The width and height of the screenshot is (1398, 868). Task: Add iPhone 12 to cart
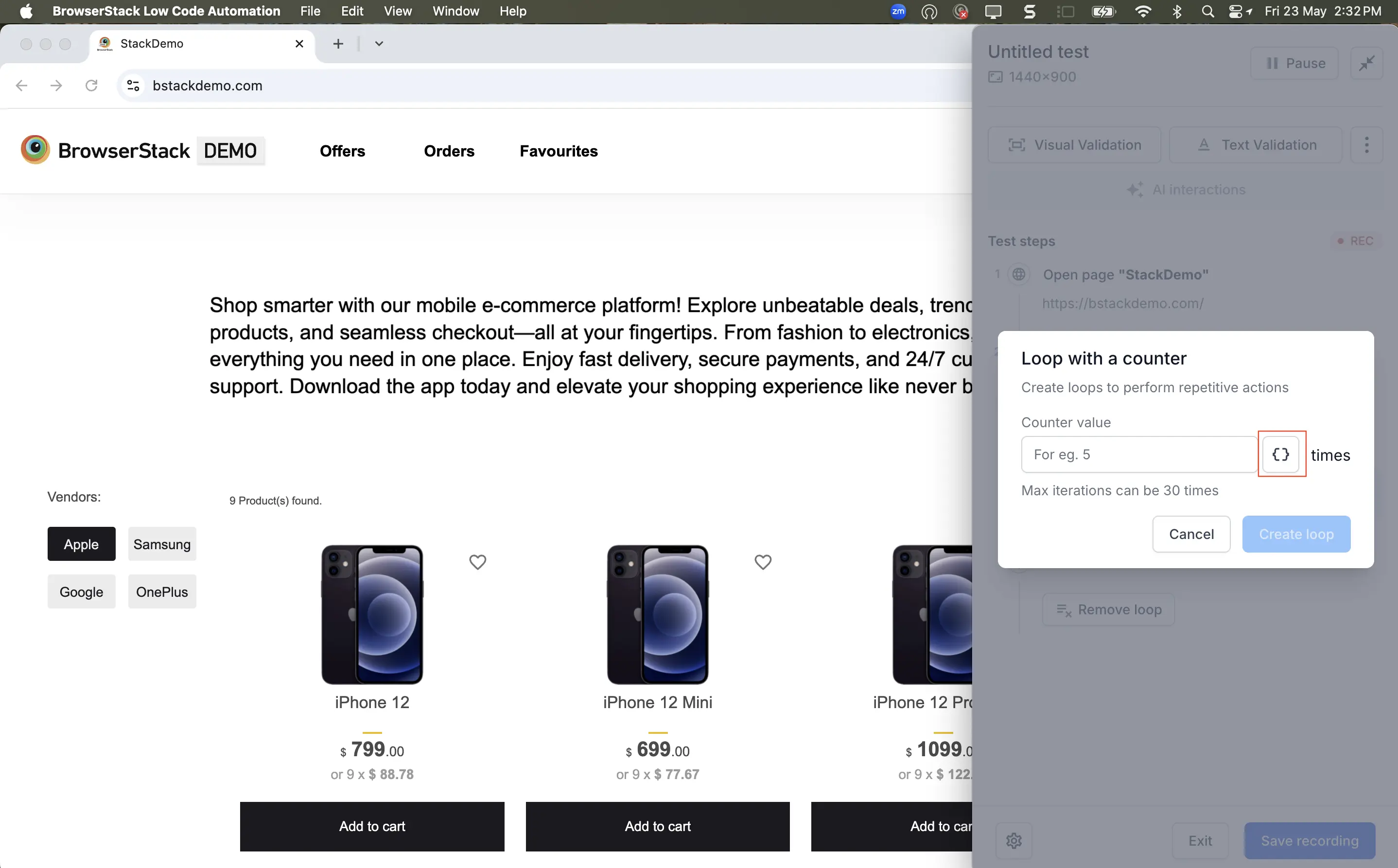point(372,826)
